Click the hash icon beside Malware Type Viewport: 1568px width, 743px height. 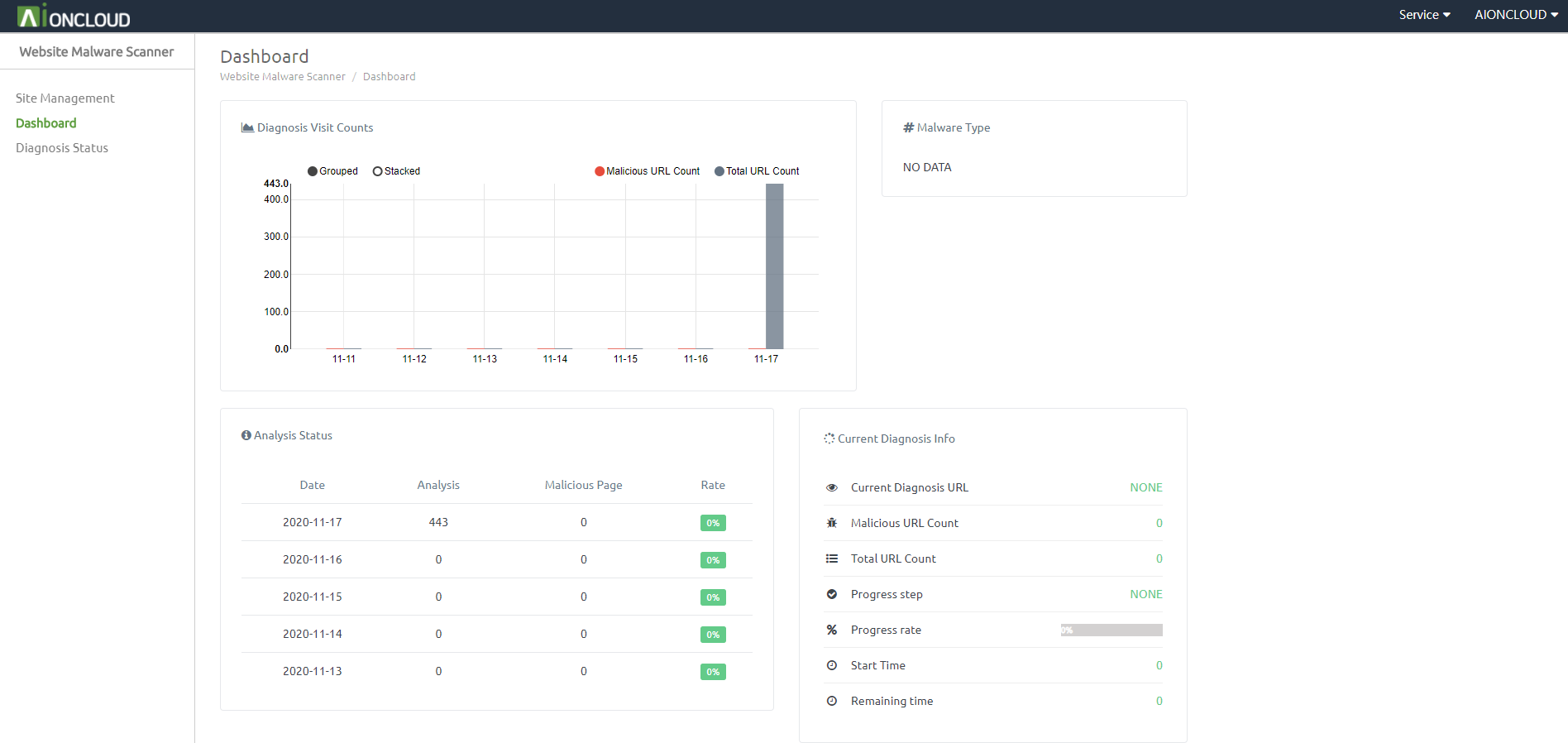909,127
